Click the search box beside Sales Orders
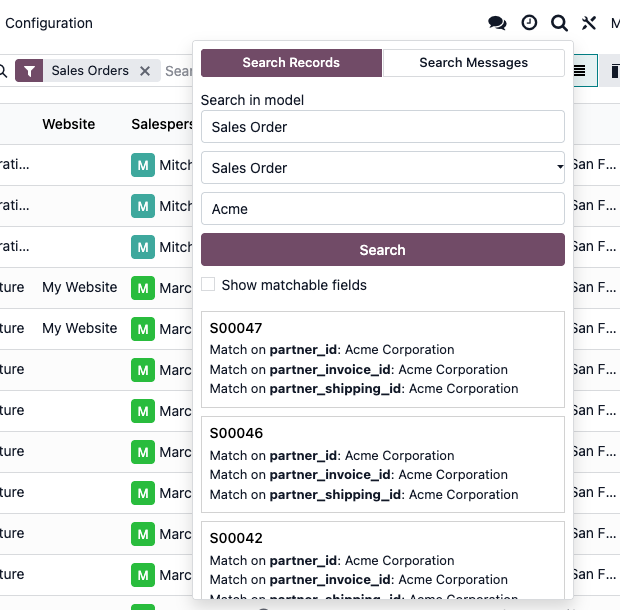Screen dimensions: 620x610 pyautogui.click(x=178, y=71)
